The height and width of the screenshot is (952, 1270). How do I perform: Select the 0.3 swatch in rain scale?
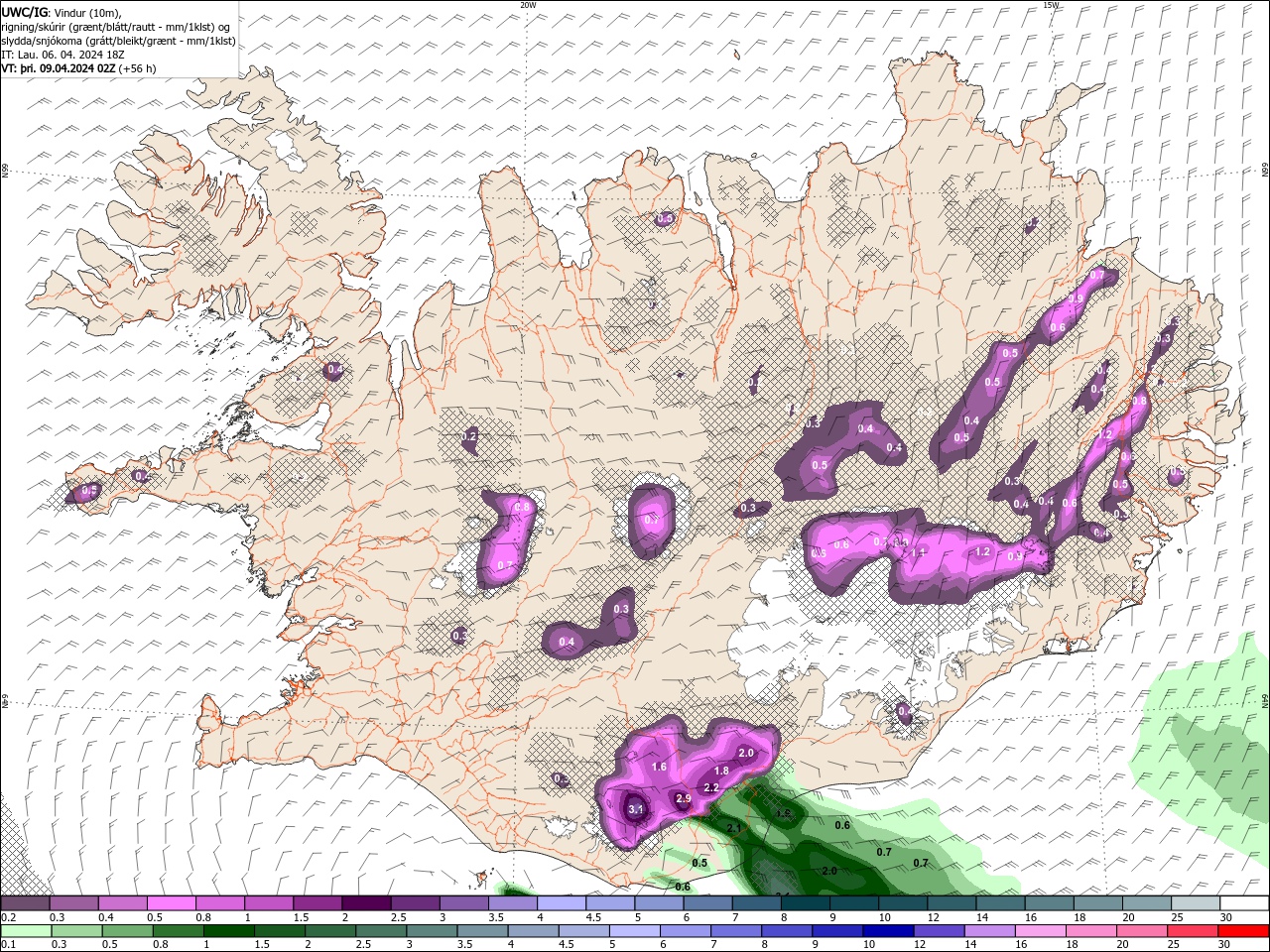[x=76, y=931]
